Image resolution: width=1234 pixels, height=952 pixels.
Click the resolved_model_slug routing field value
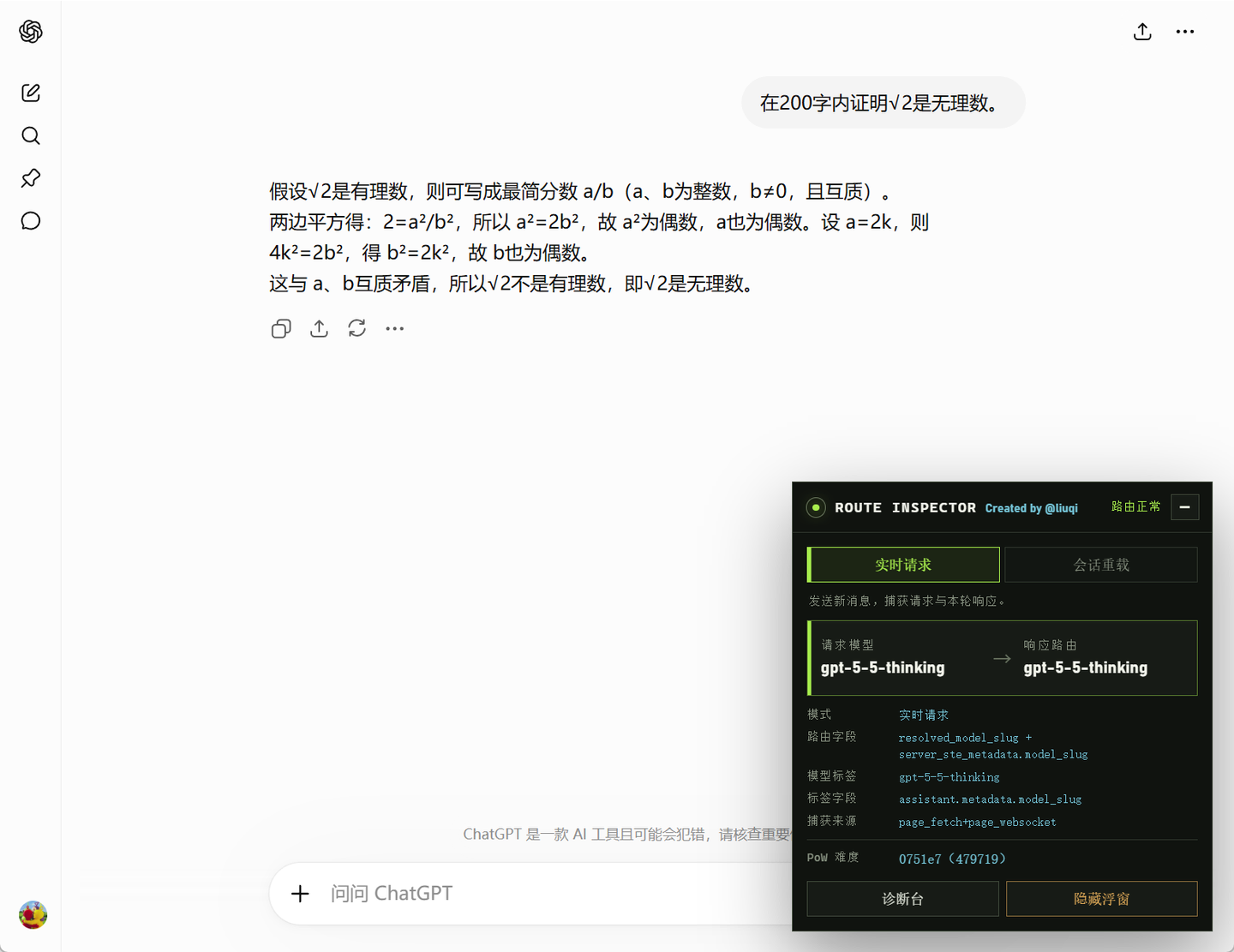[992, 745]
